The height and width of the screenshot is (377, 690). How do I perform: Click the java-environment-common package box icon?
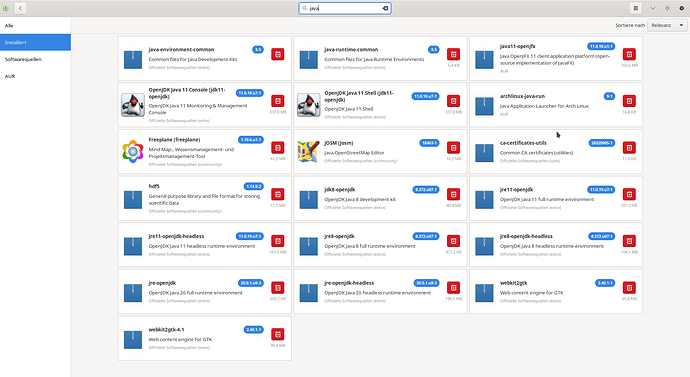133,60
